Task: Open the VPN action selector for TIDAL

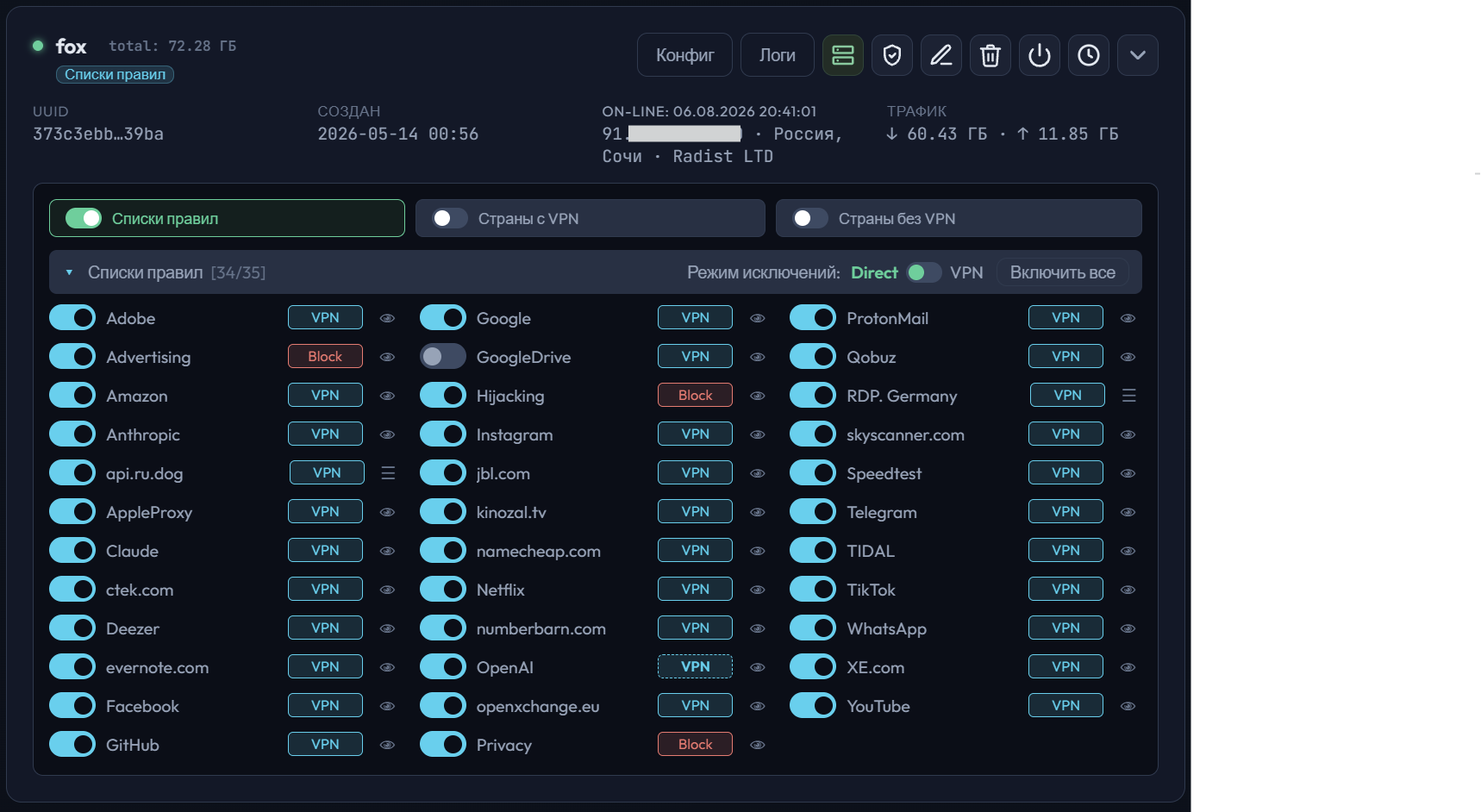Action: [1065, 551]
